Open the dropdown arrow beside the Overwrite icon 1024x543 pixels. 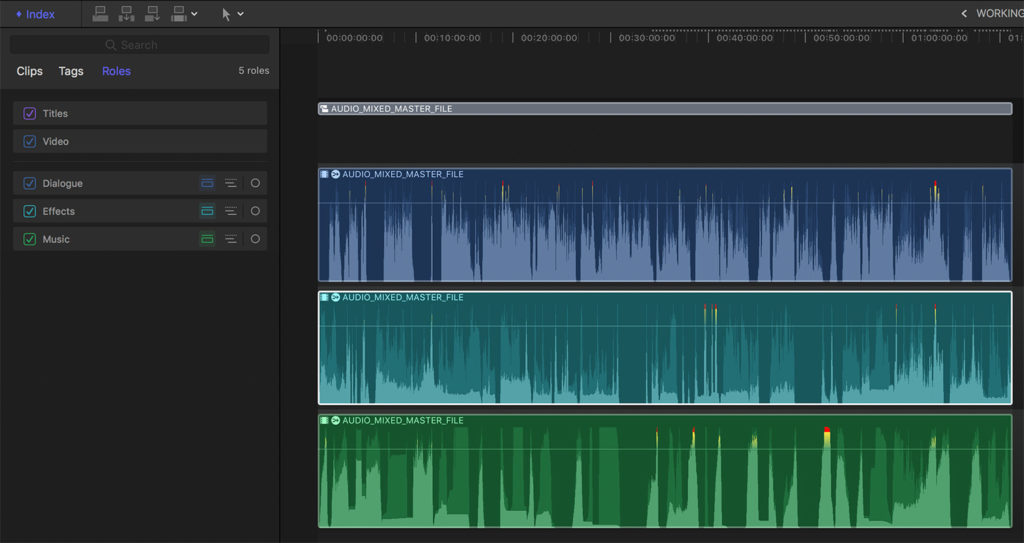(194, 14)
